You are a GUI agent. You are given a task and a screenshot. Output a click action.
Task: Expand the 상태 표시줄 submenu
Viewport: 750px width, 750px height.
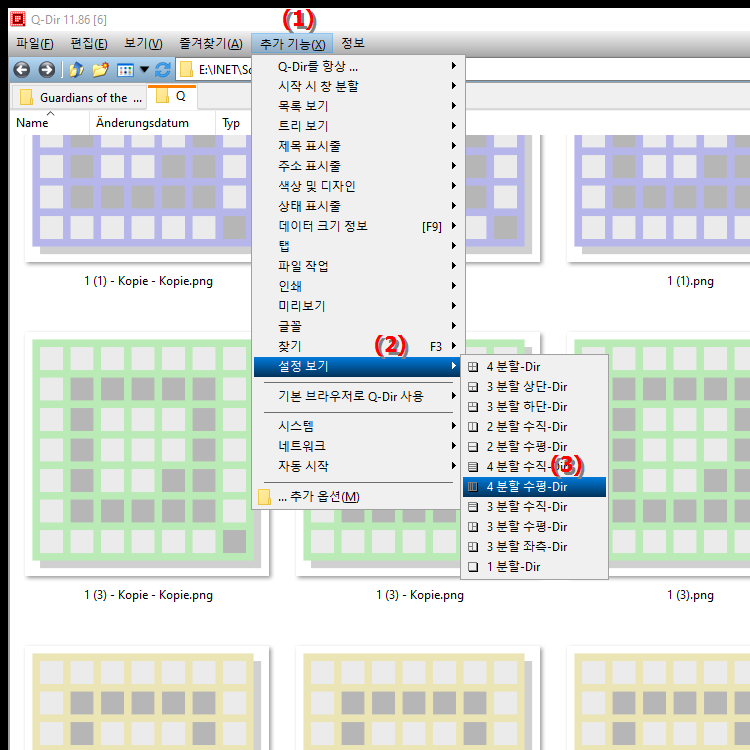(x=358, y=206)
